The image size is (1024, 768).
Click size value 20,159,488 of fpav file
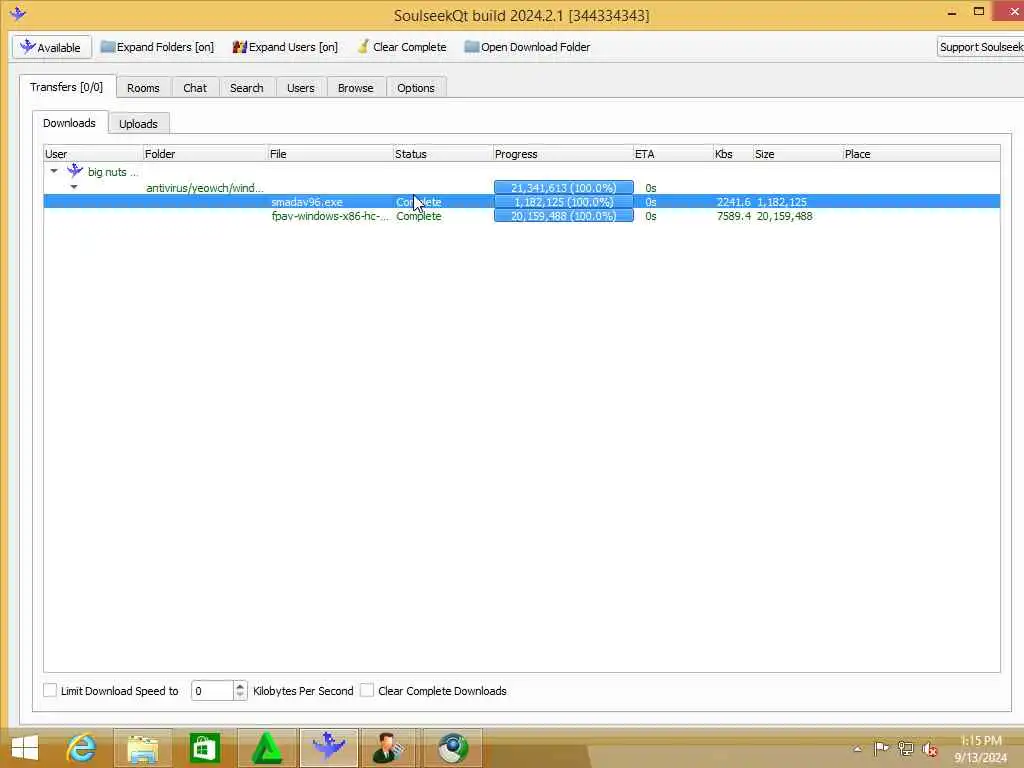pos(784,216)
